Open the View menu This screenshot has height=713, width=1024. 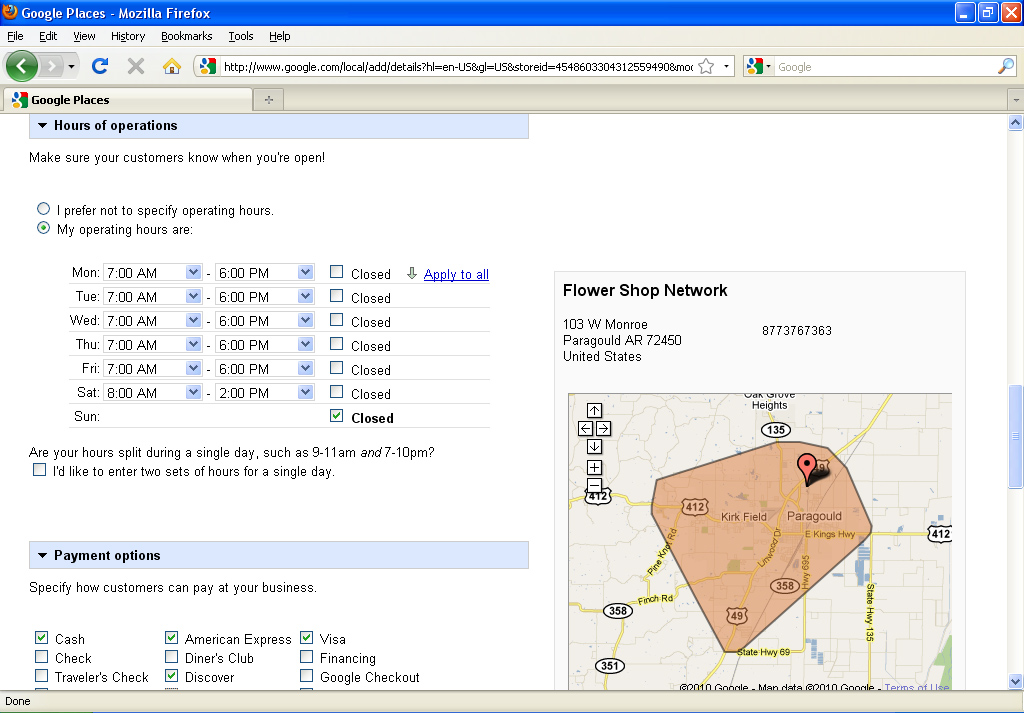[x=84, y=36]
